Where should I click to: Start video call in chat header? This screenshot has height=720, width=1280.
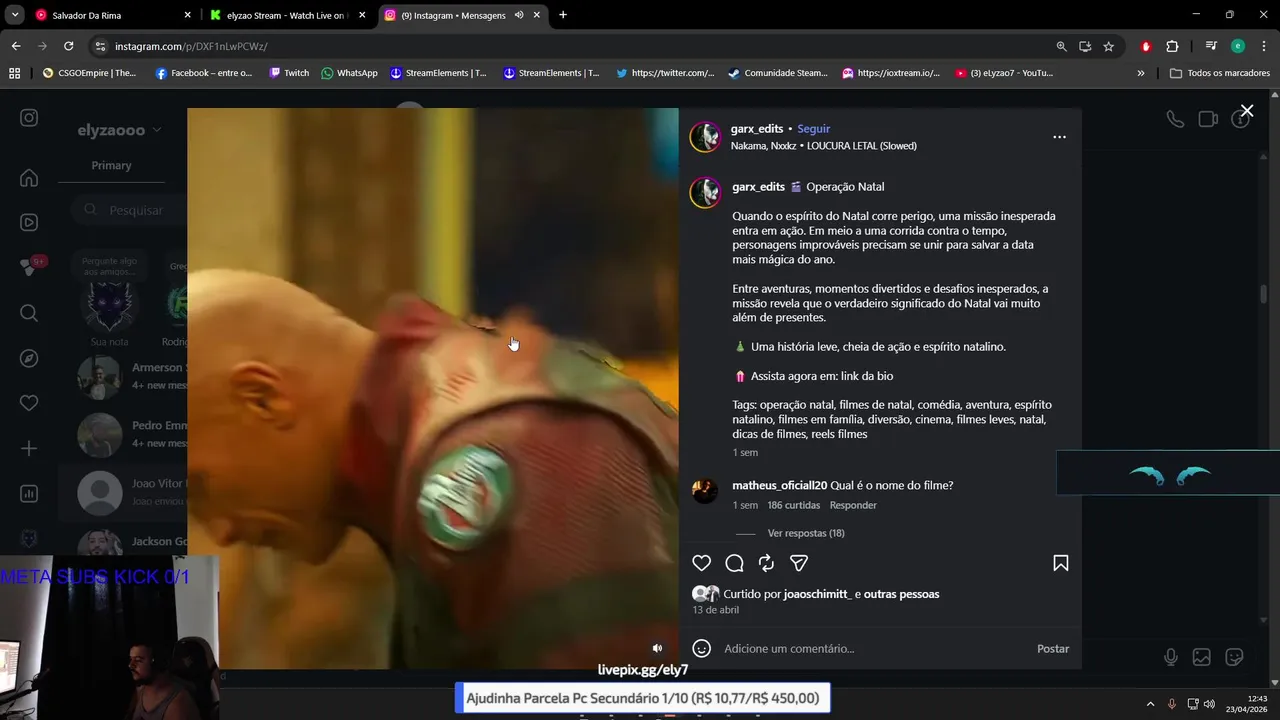click(x=1208, y=119)
